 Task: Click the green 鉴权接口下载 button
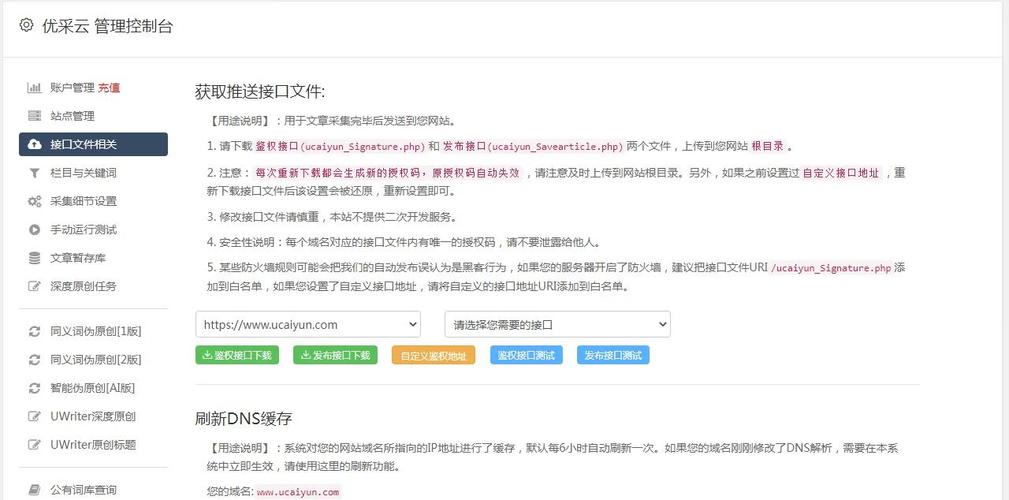tap(237, 355)
